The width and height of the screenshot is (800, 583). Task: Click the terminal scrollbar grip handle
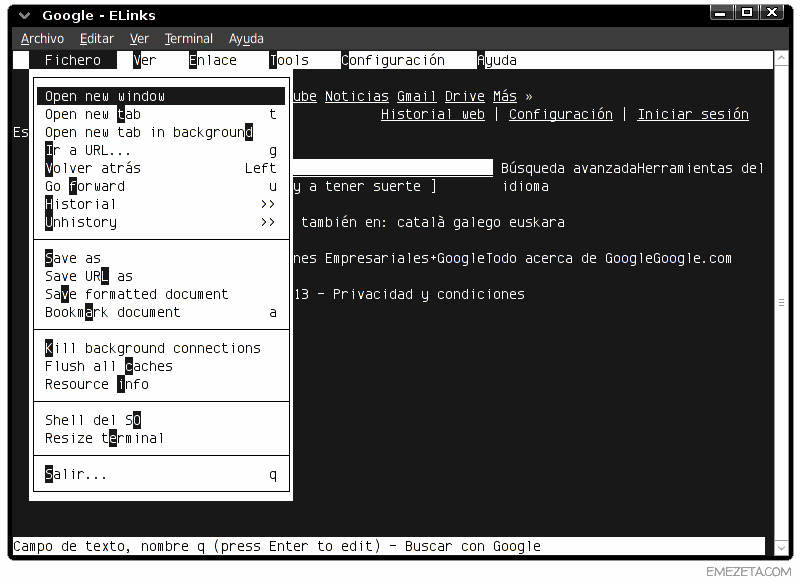coord(781,302)
